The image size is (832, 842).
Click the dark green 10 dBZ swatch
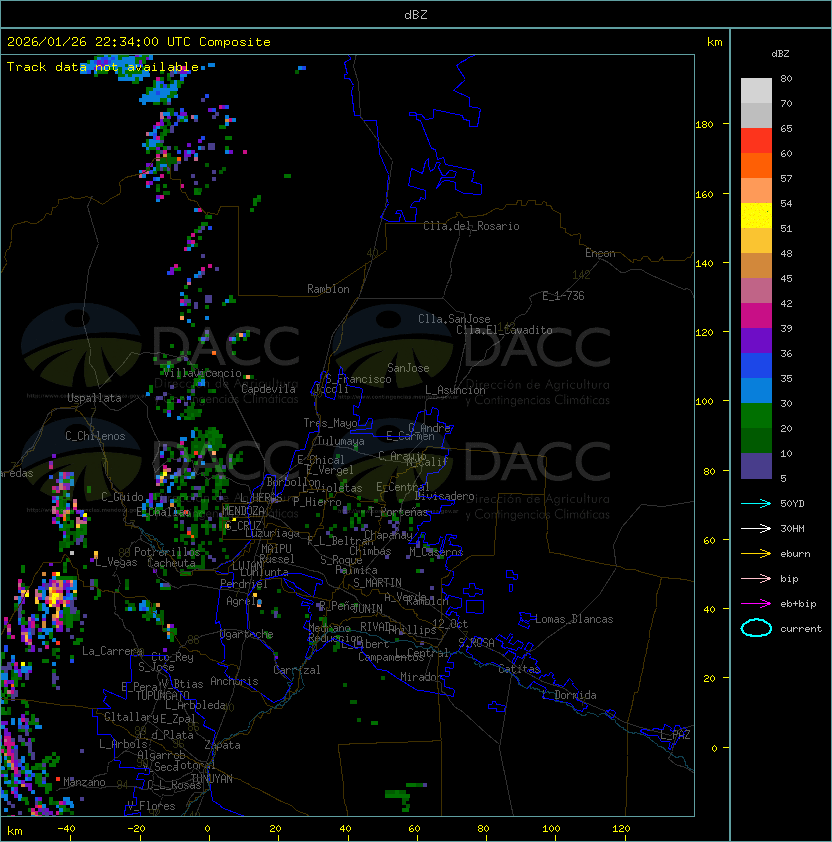click(757, 441)
